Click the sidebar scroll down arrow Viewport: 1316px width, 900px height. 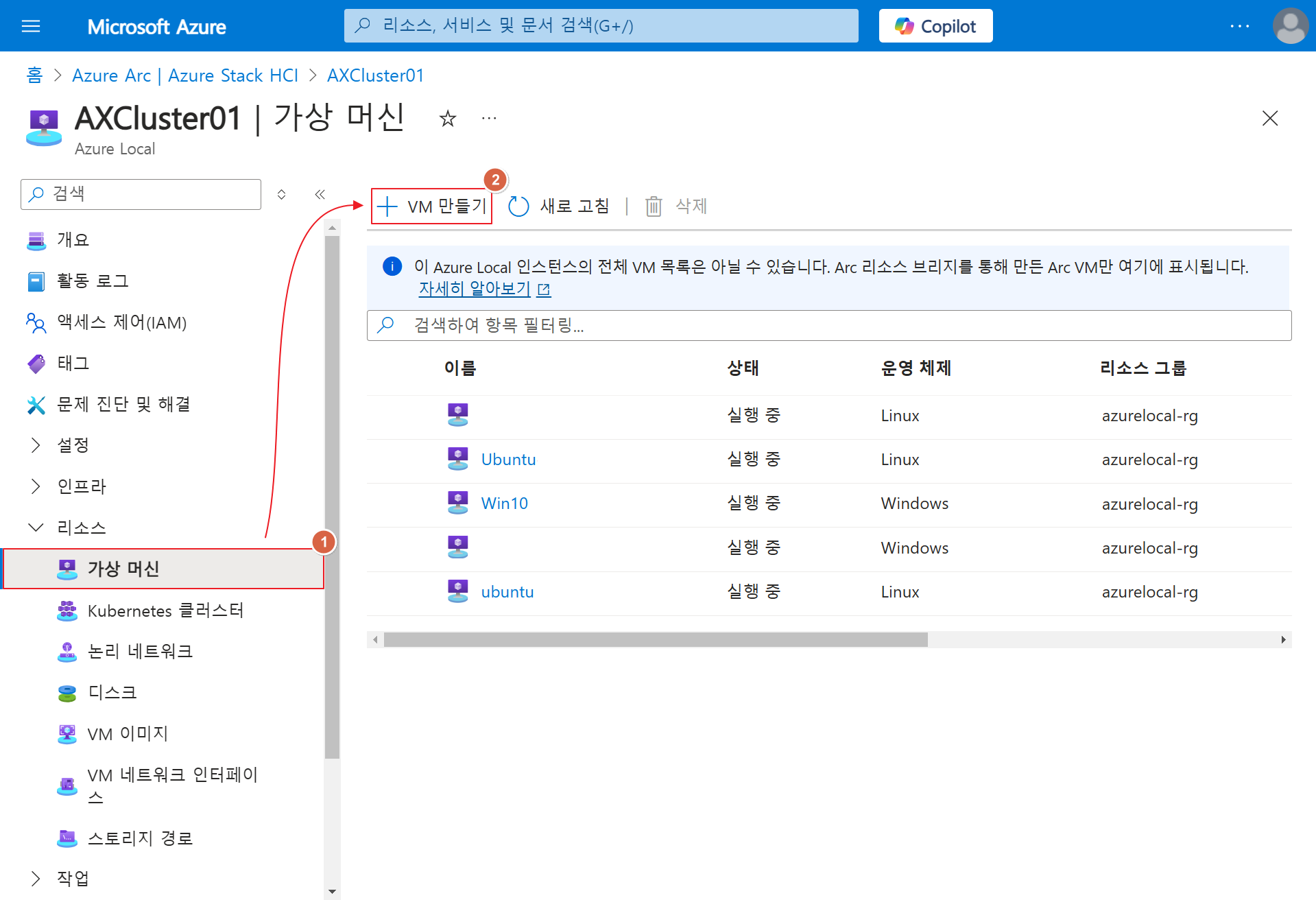tap(333, 892)
